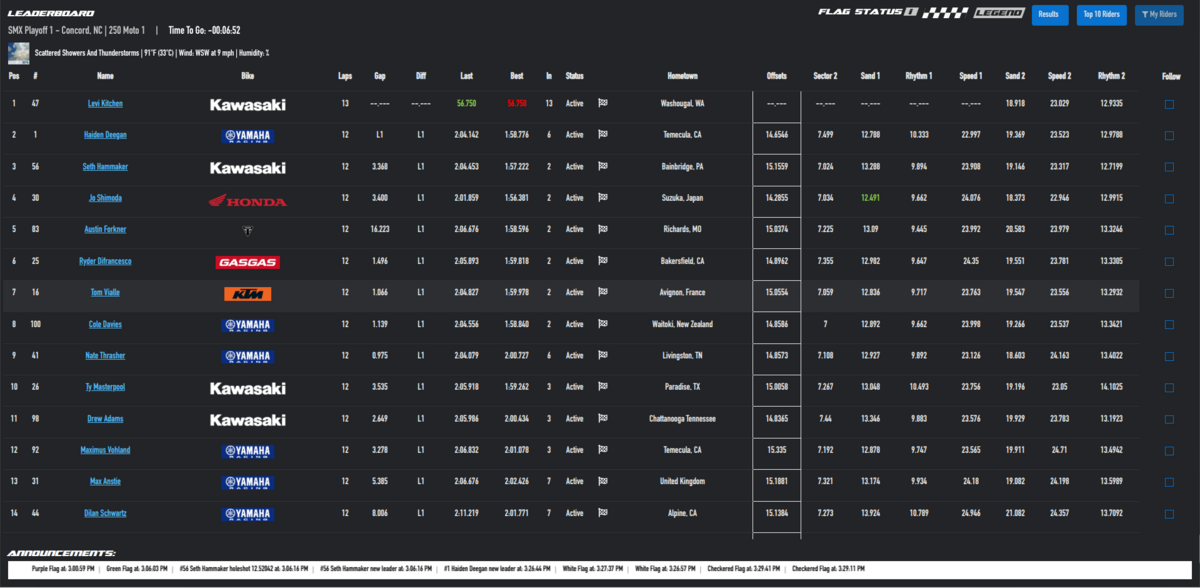Click the Kawasaki logo for Levi Kitchen
Screen dimensions: 1200x588
tap(247, 104)
